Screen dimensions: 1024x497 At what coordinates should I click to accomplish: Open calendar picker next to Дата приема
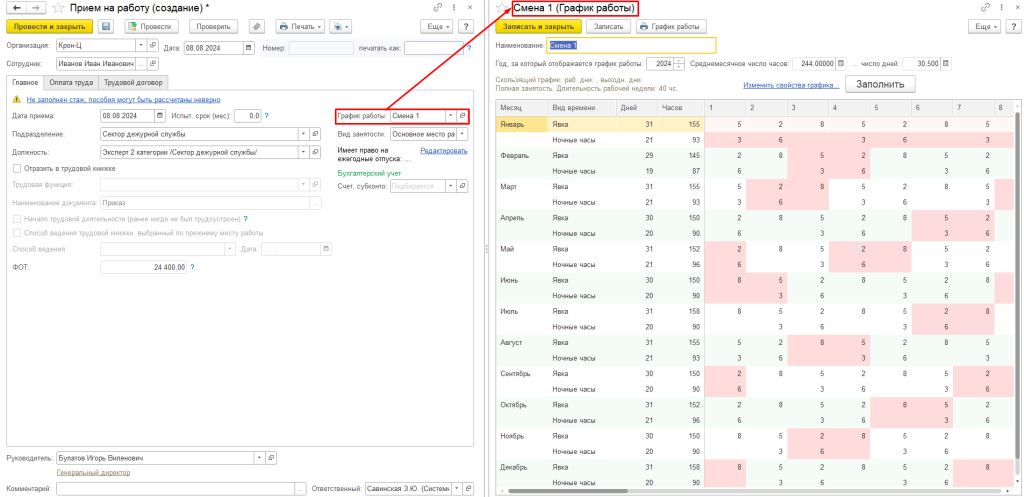(x=160, y=116)
